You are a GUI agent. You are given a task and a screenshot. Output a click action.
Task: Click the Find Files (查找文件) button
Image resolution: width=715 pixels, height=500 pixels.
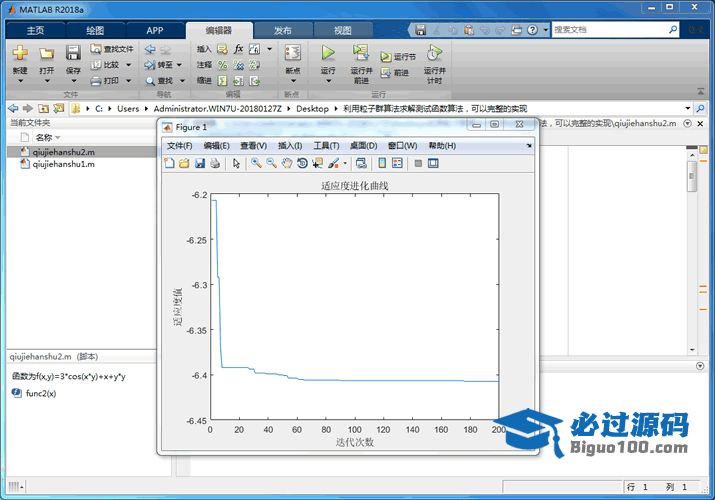(x=112, y=49)
